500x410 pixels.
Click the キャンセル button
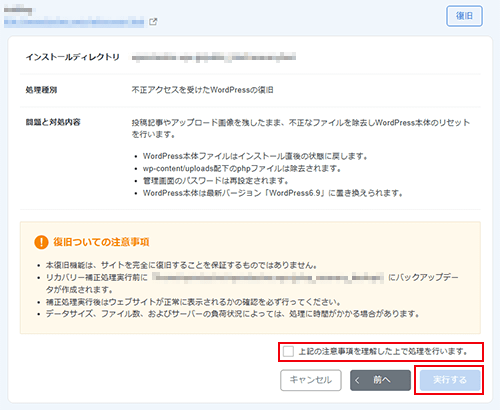[311, 380]
